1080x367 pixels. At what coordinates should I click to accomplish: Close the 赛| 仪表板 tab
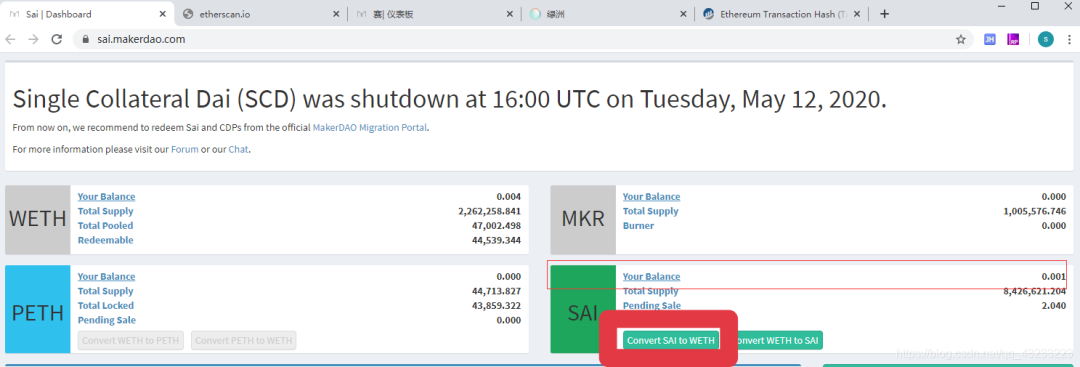click(510, 14)
